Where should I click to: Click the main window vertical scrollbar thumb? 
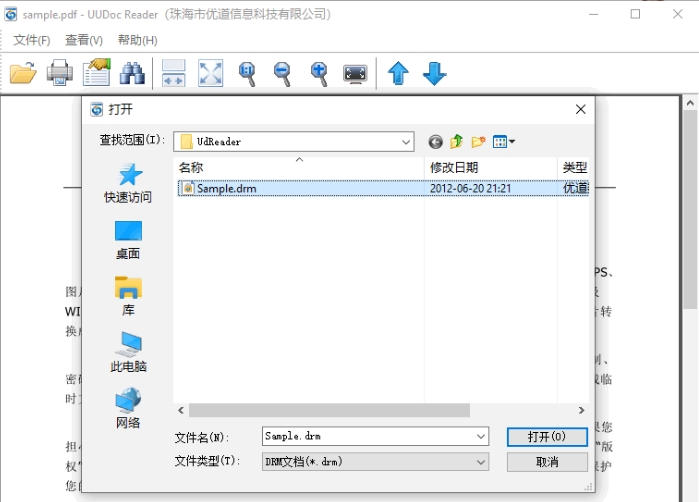tap(691, 210)
